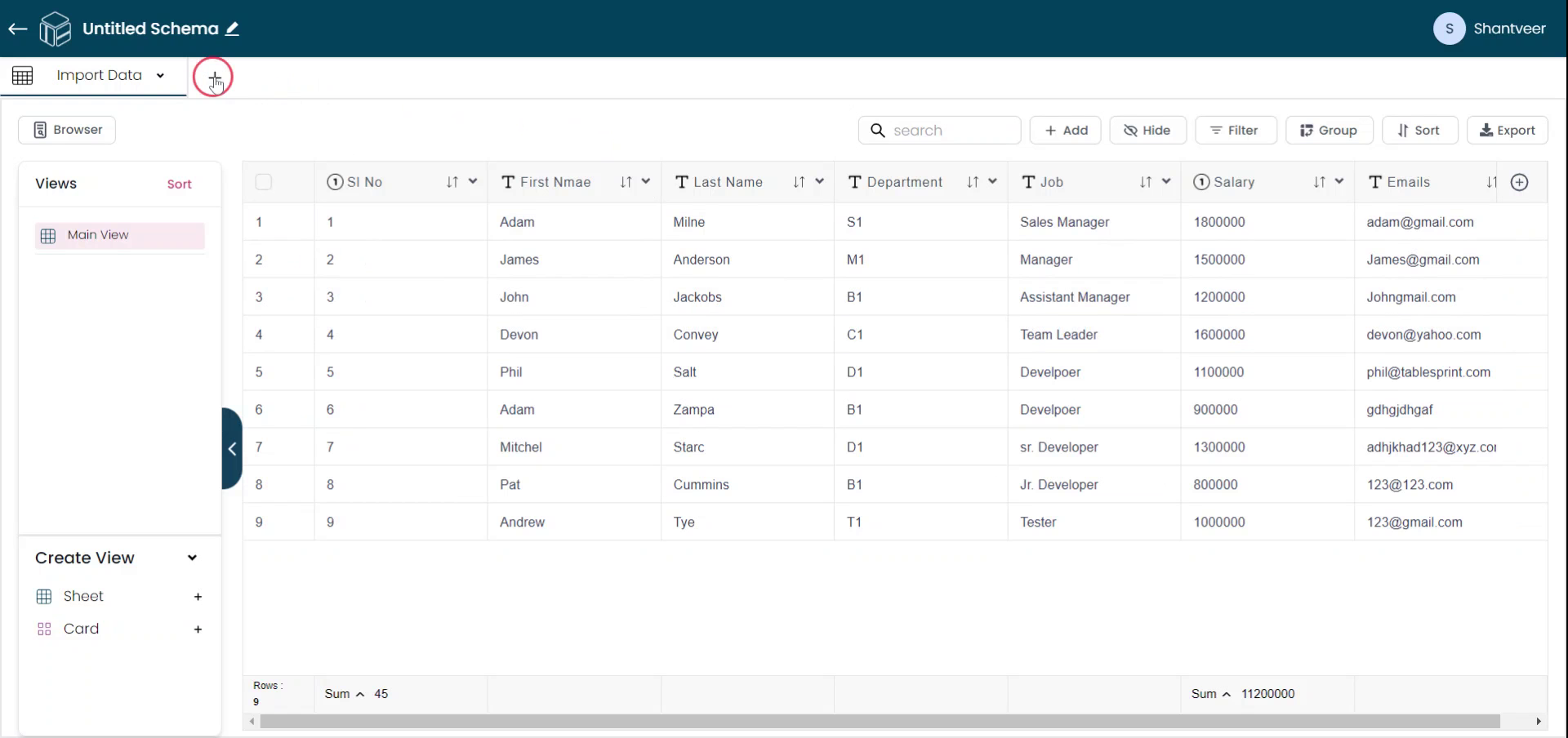This screenshot has height=738, width=1568.
Task: Click the horizontal scrollbar right arrow
Action: (1539, 722)
